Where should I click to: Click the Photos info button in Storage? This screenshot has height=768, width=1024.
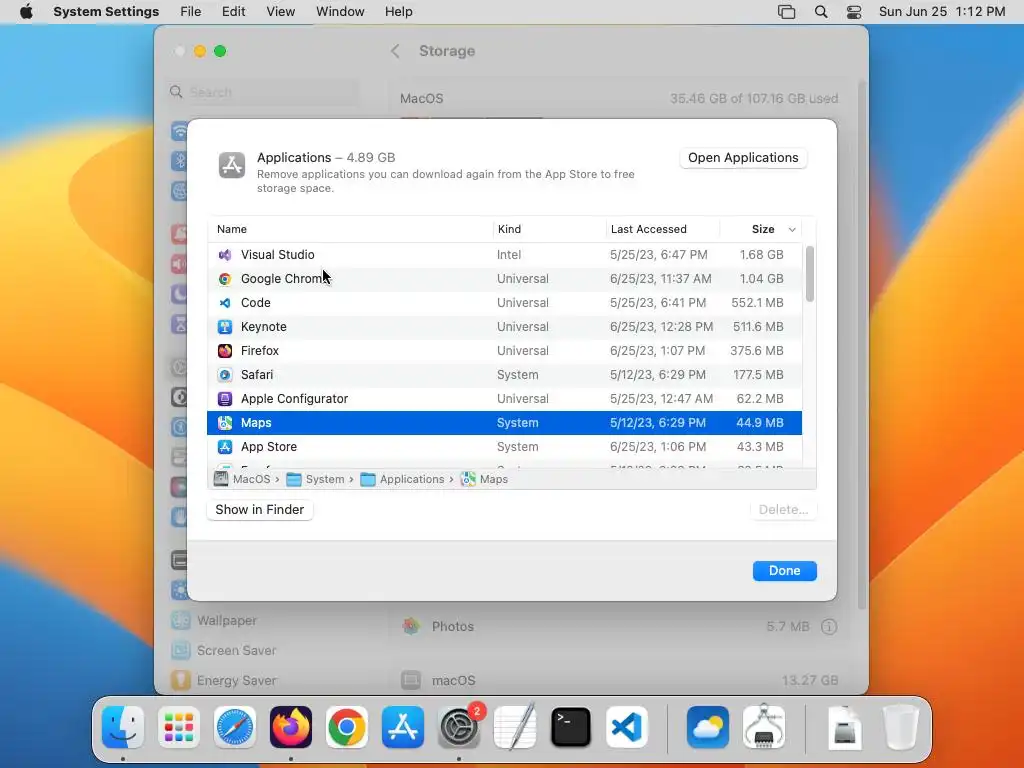tap(829, 627)
